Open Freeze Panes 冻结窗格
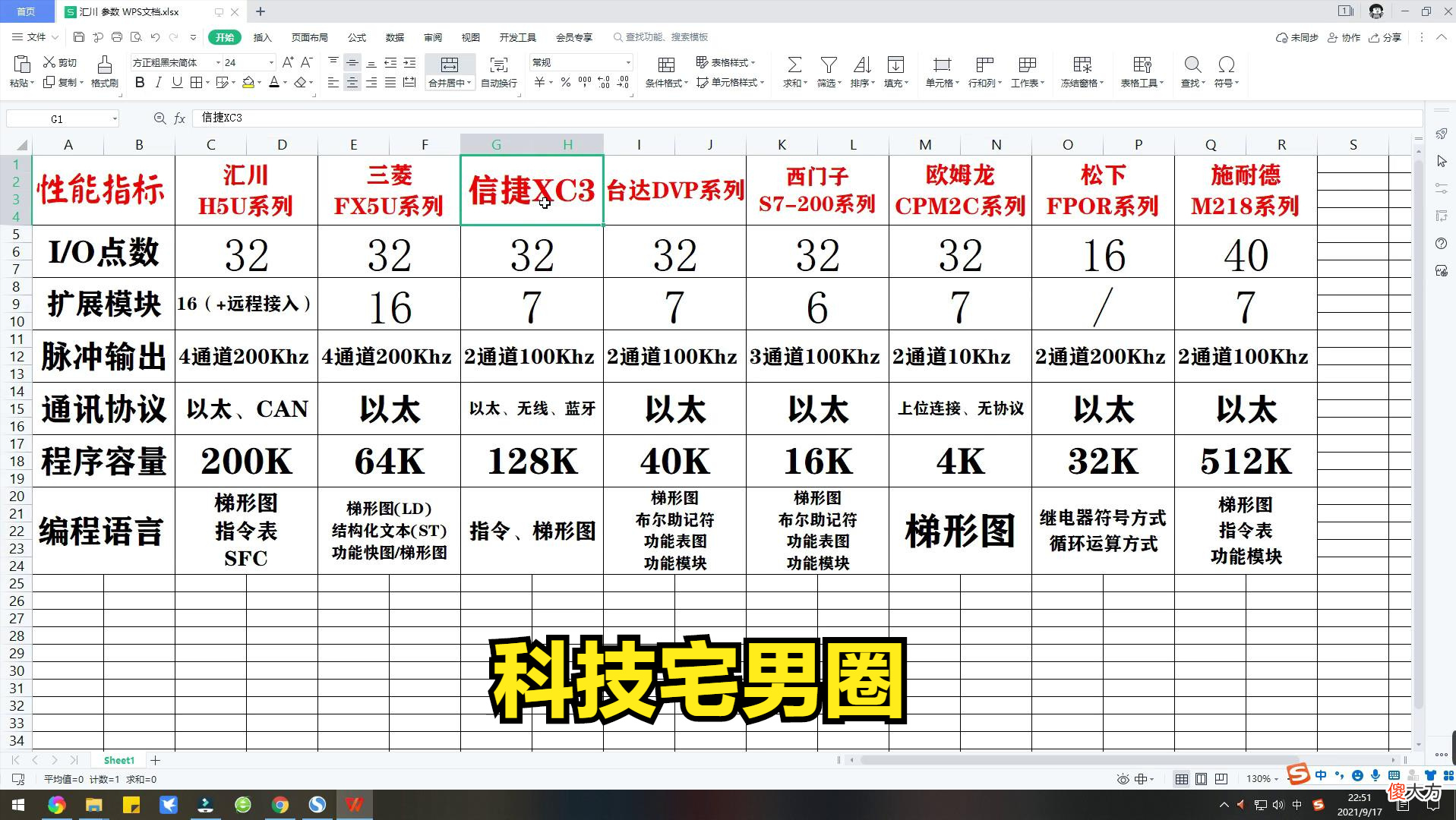1456x820 pixels. [x=1082, y=71]
